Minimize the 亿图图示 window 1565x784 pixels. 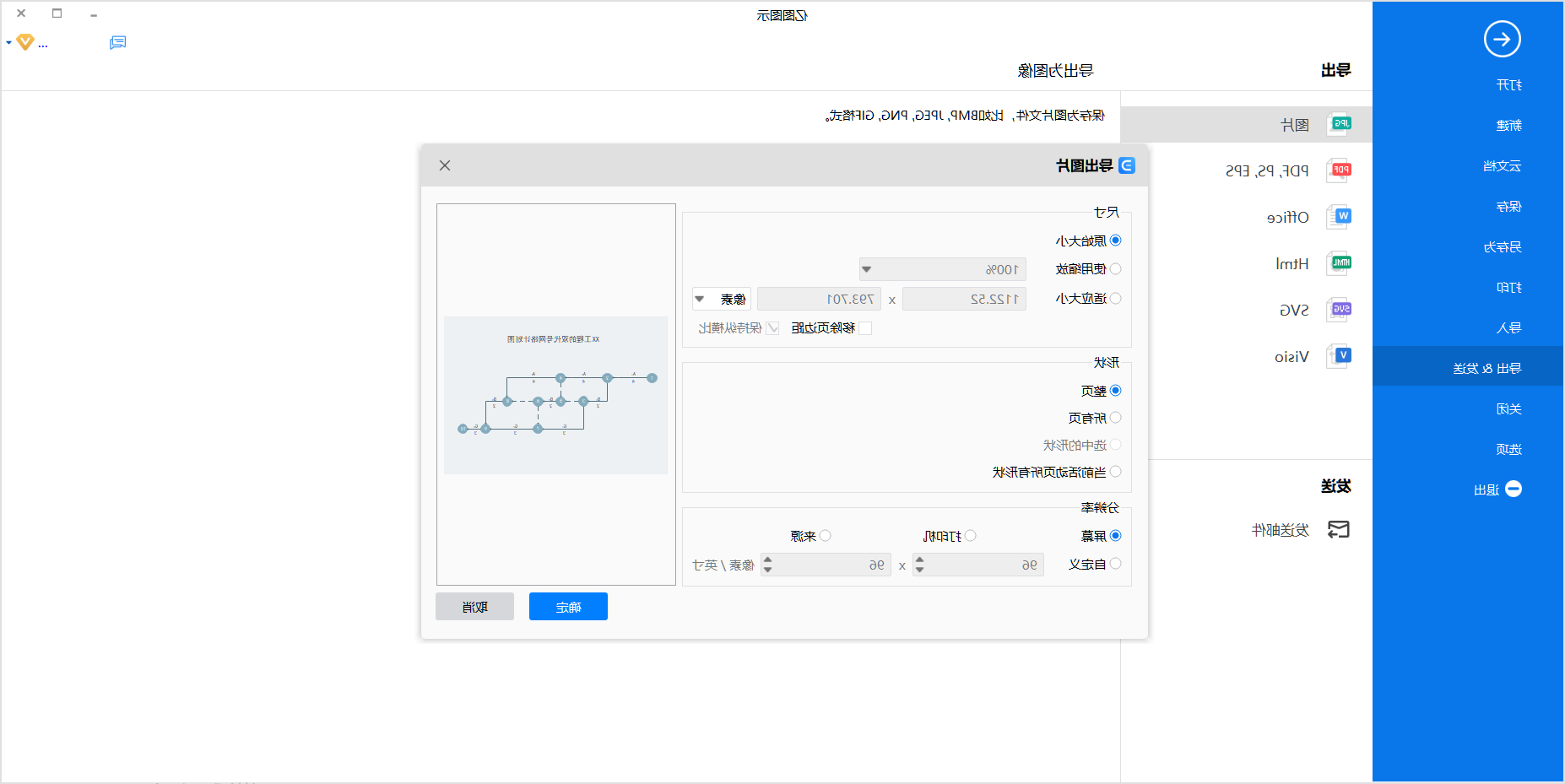coord(94,14)
